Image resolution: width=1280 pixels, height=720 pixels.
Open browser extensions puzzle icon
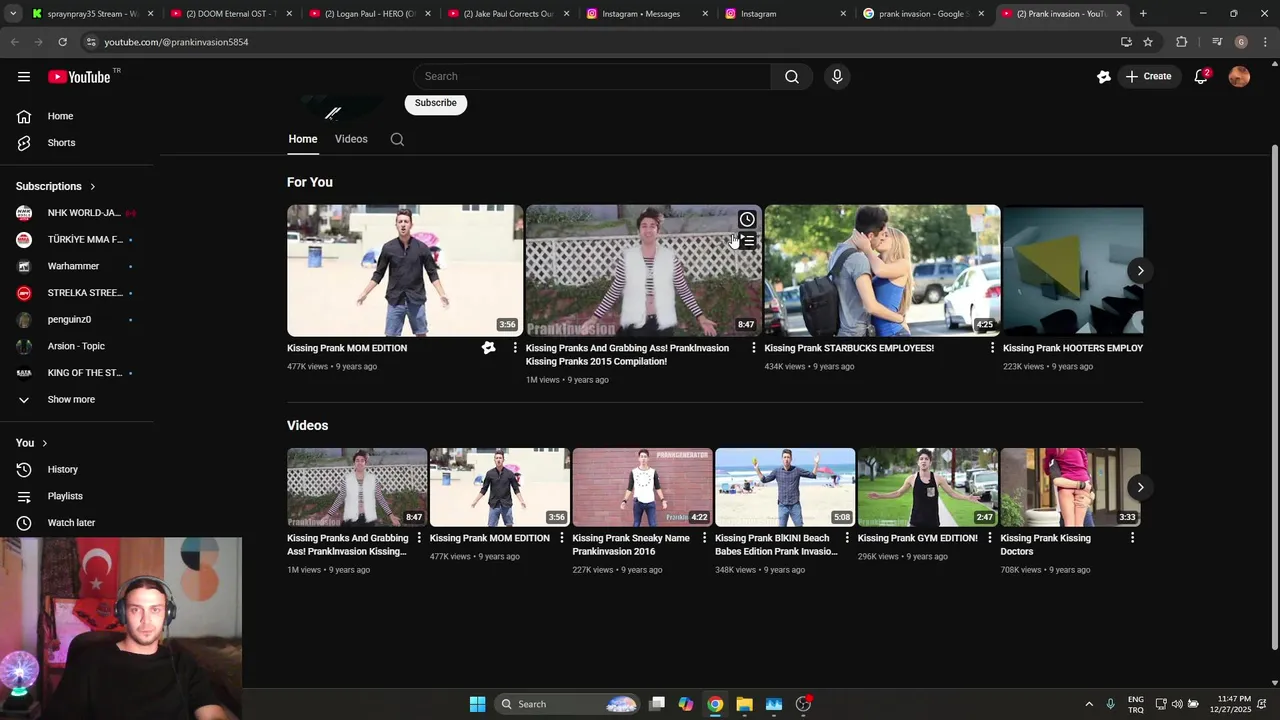(1182, 42)
